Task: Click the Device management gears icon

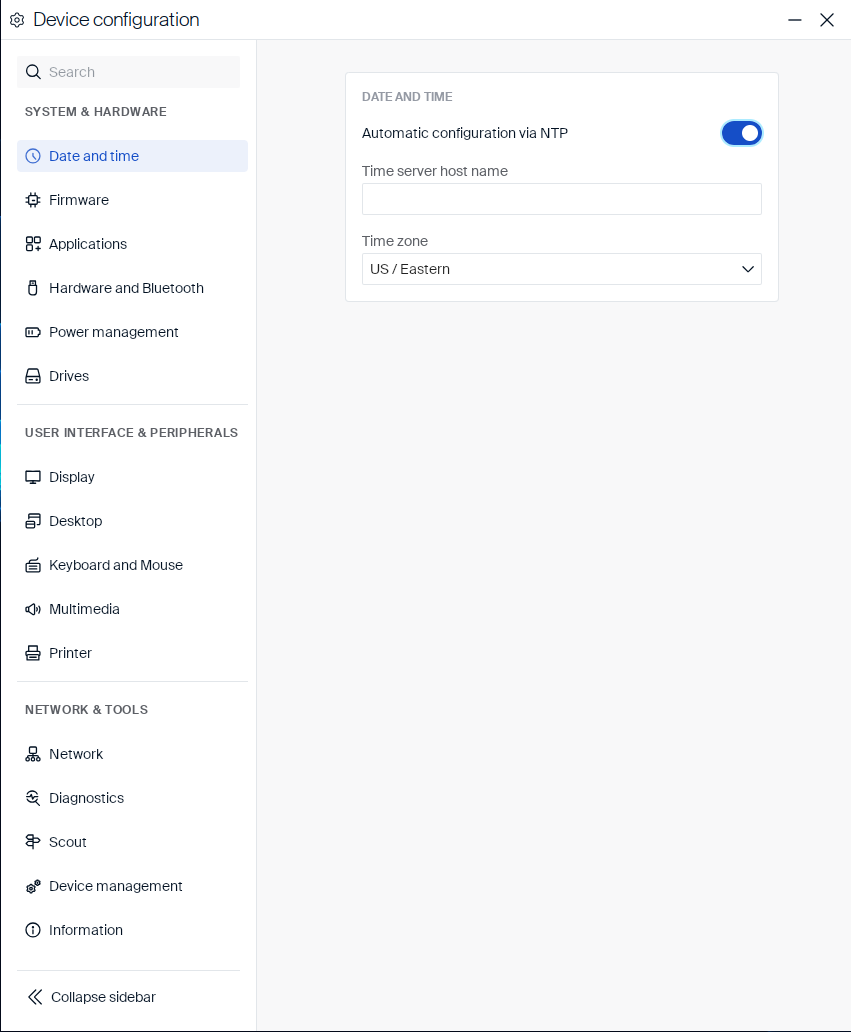Action: coord(33,887)
